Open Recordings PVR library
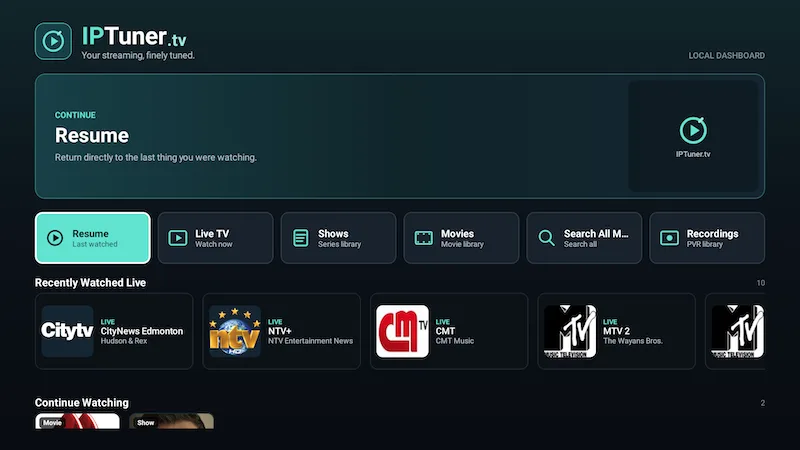800x450 pixels. coord(707,238)
